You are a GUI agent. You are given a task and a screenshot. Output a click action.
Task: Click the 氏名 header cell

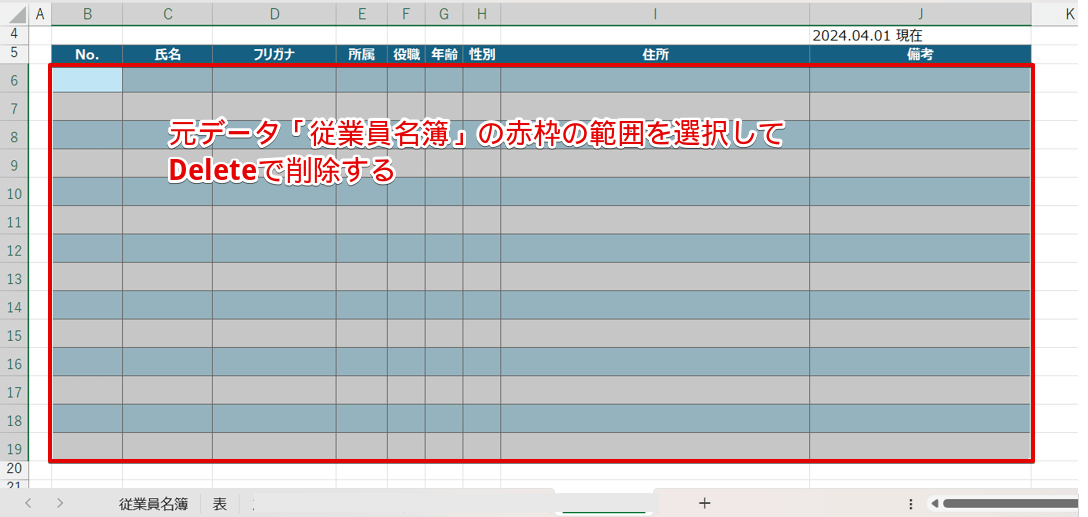pos(167,55)
